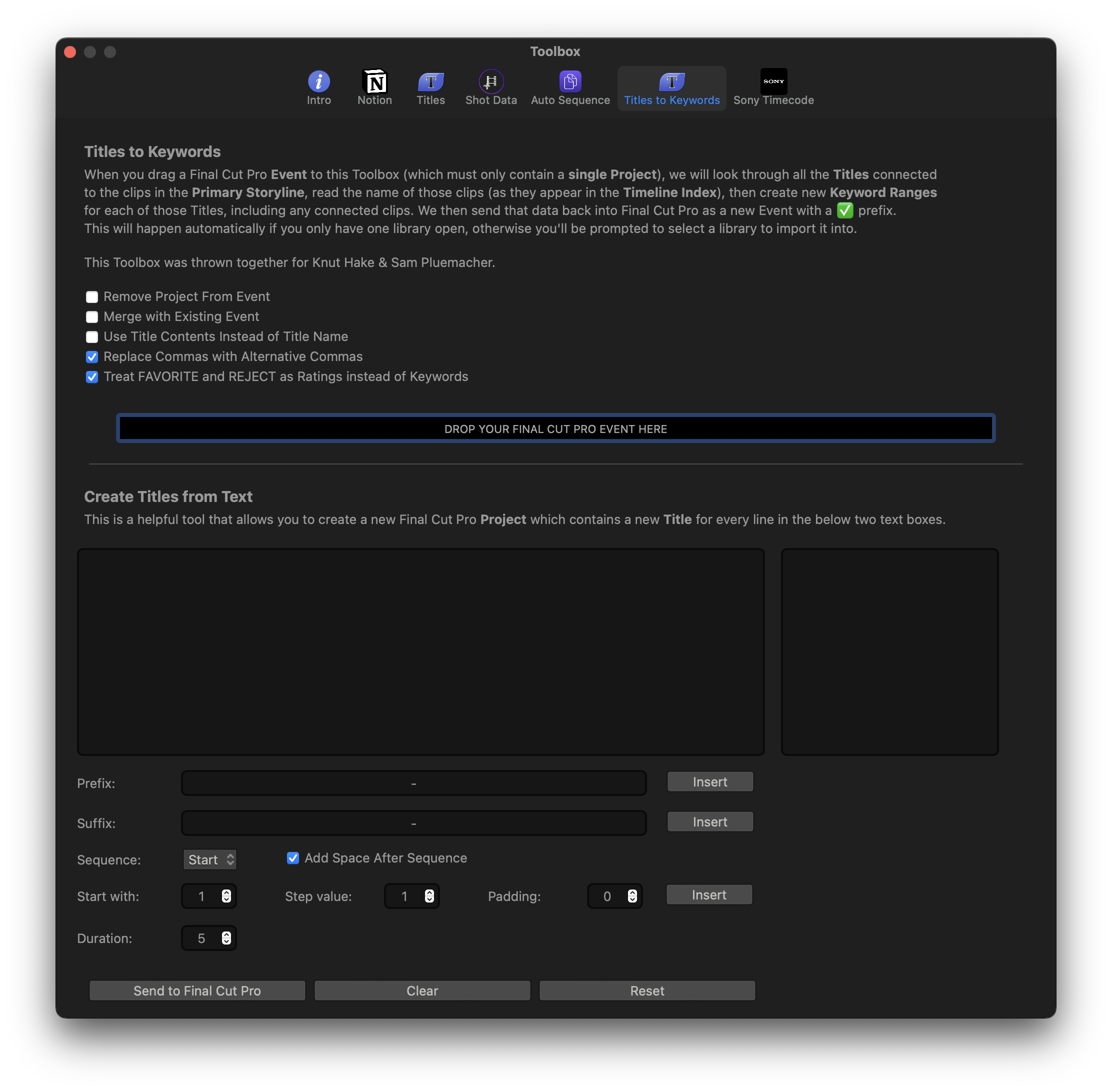Image resolution: width=1112 pixels, height=1092 pixels.
Task: Click the red close window button
Action: (x=70, y=52)
